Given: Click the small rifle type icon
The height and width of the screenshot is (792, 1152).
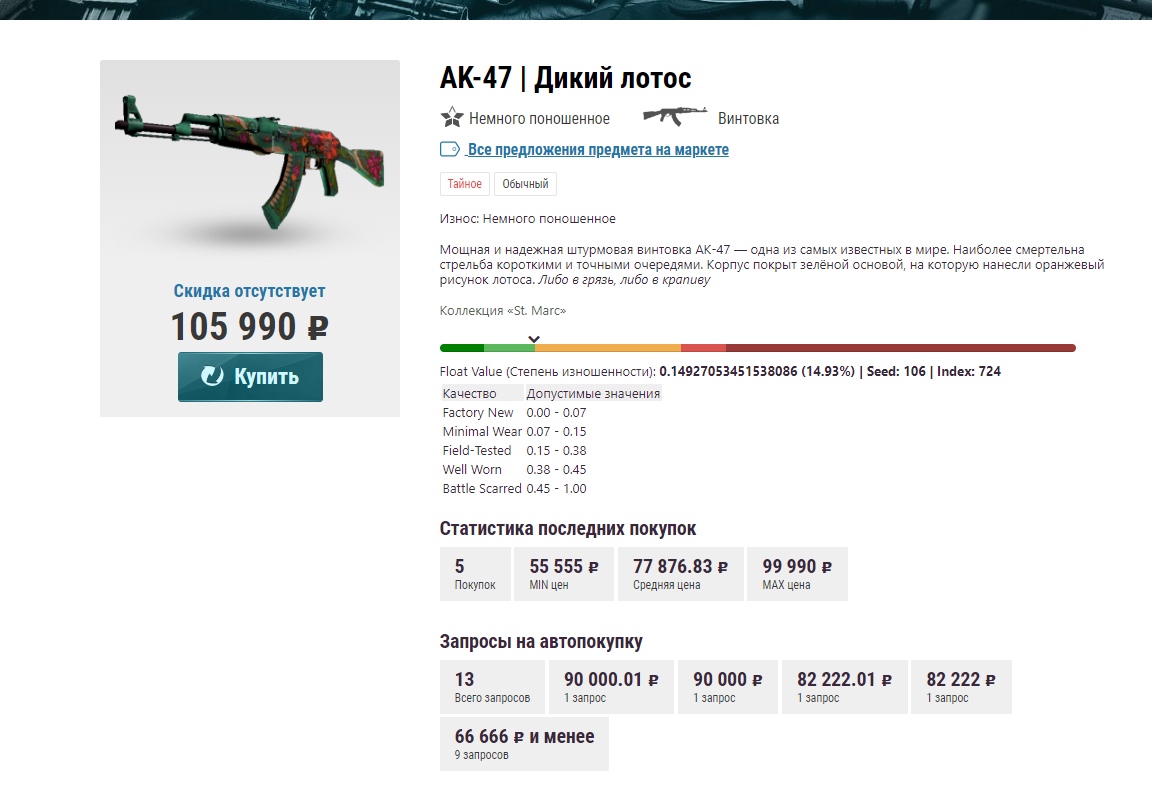Looking at the screenshot, I should (x=674, y=115).
